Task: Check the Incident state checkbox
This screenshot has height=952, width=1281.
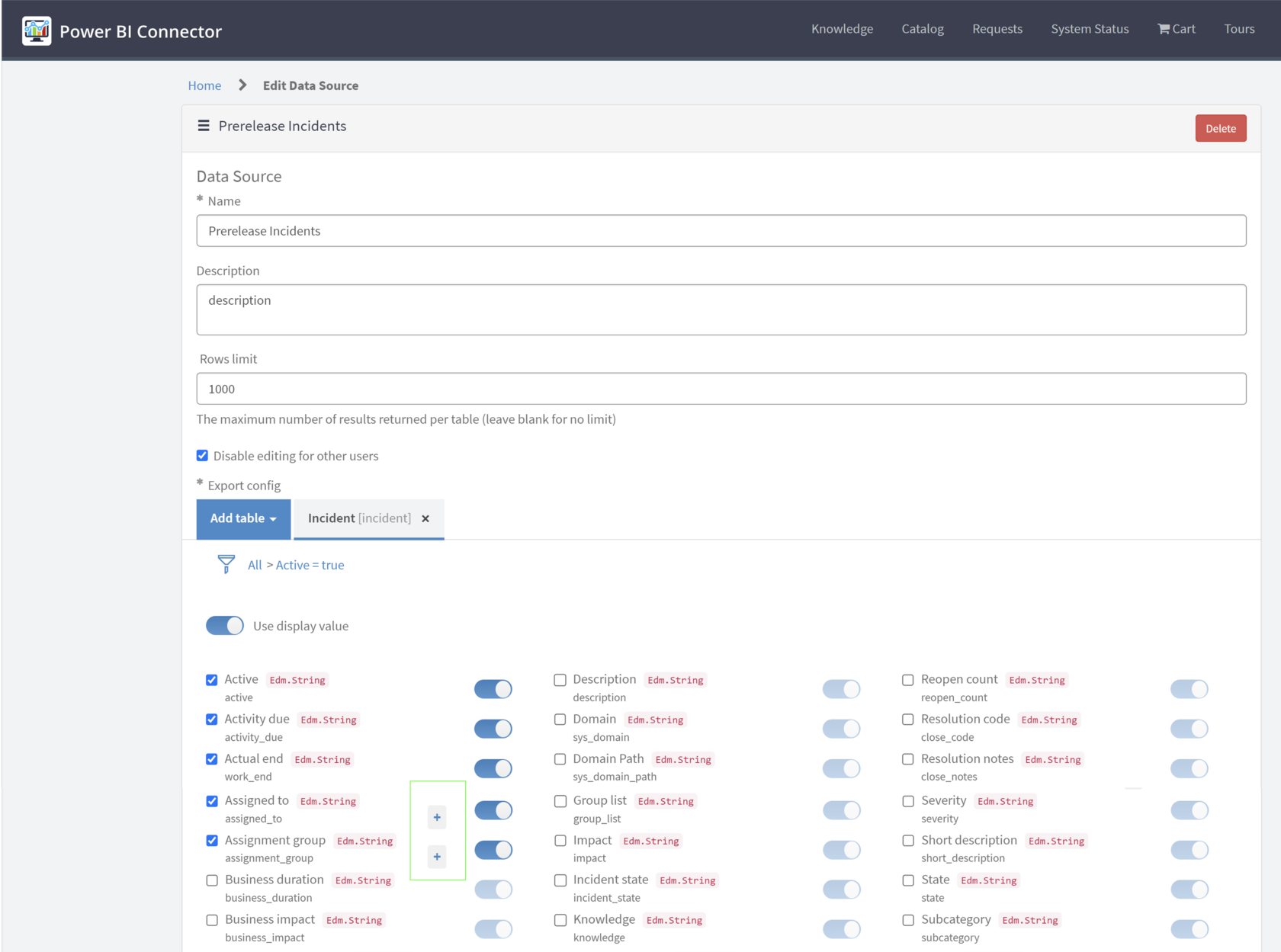Action: (560, 880)
